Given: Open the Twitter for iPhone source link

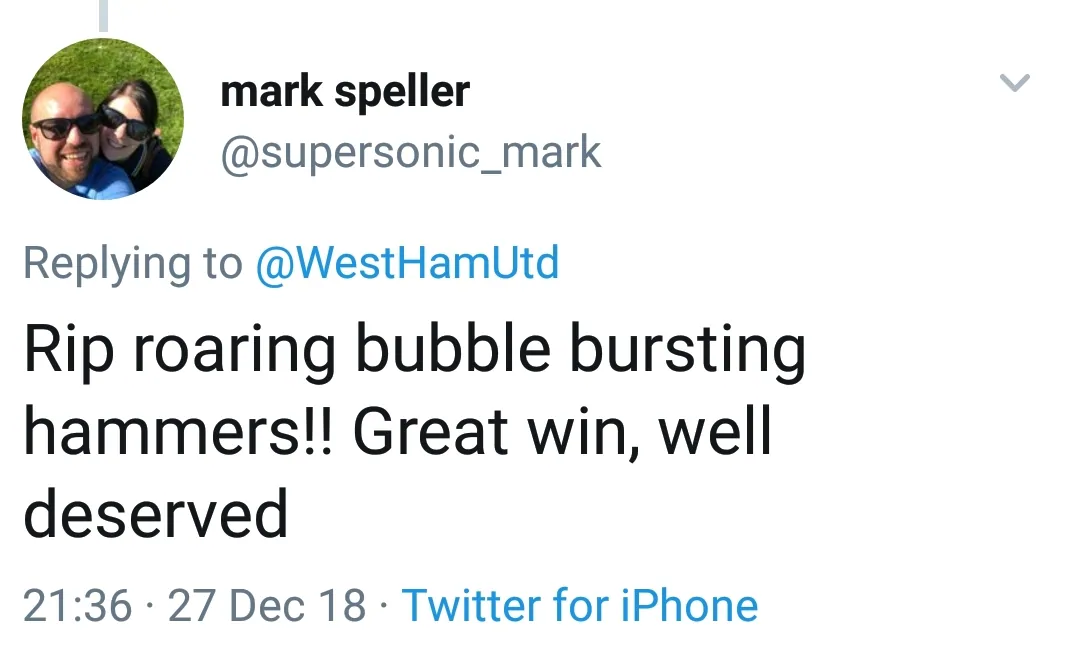Looking at the screenshot, I should coord(579,605).
